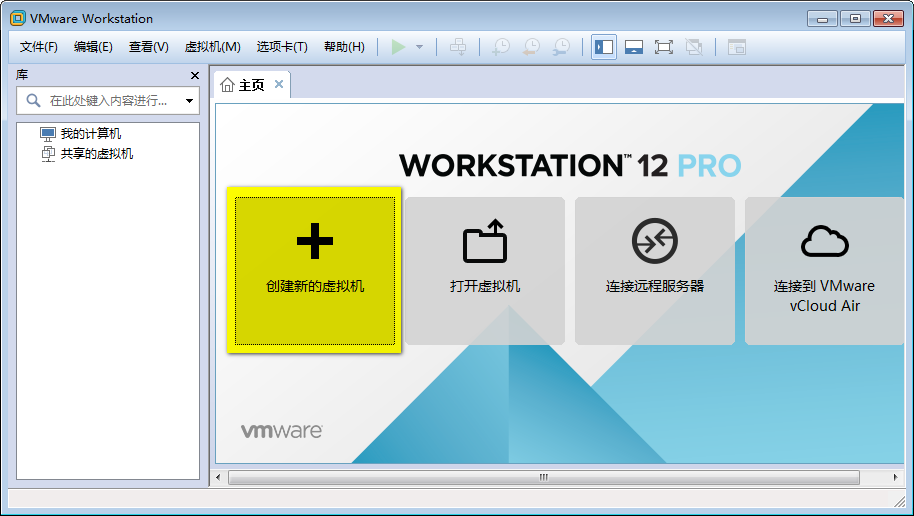Open the 文件(F) menu
This screenshot has width=914, height=516.
38,47
